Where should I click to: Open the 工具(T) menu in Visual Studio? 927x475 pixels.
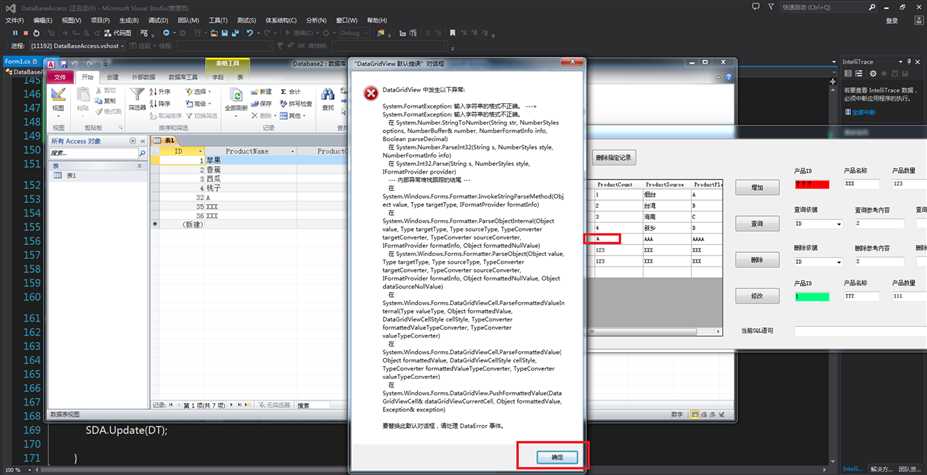218,20
